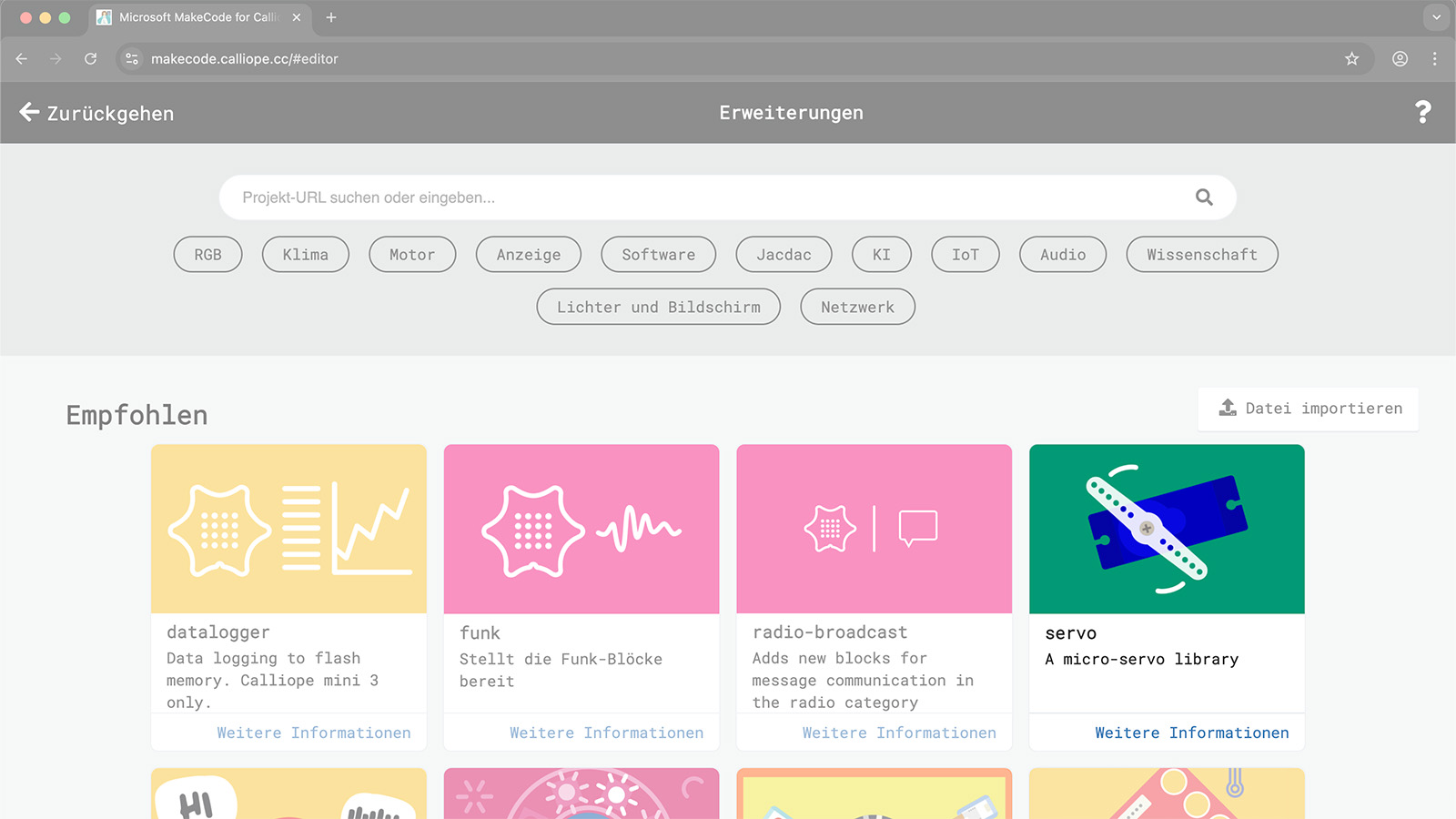
Task: Enable the Jacdac category filter
Action: pos(784,255)
